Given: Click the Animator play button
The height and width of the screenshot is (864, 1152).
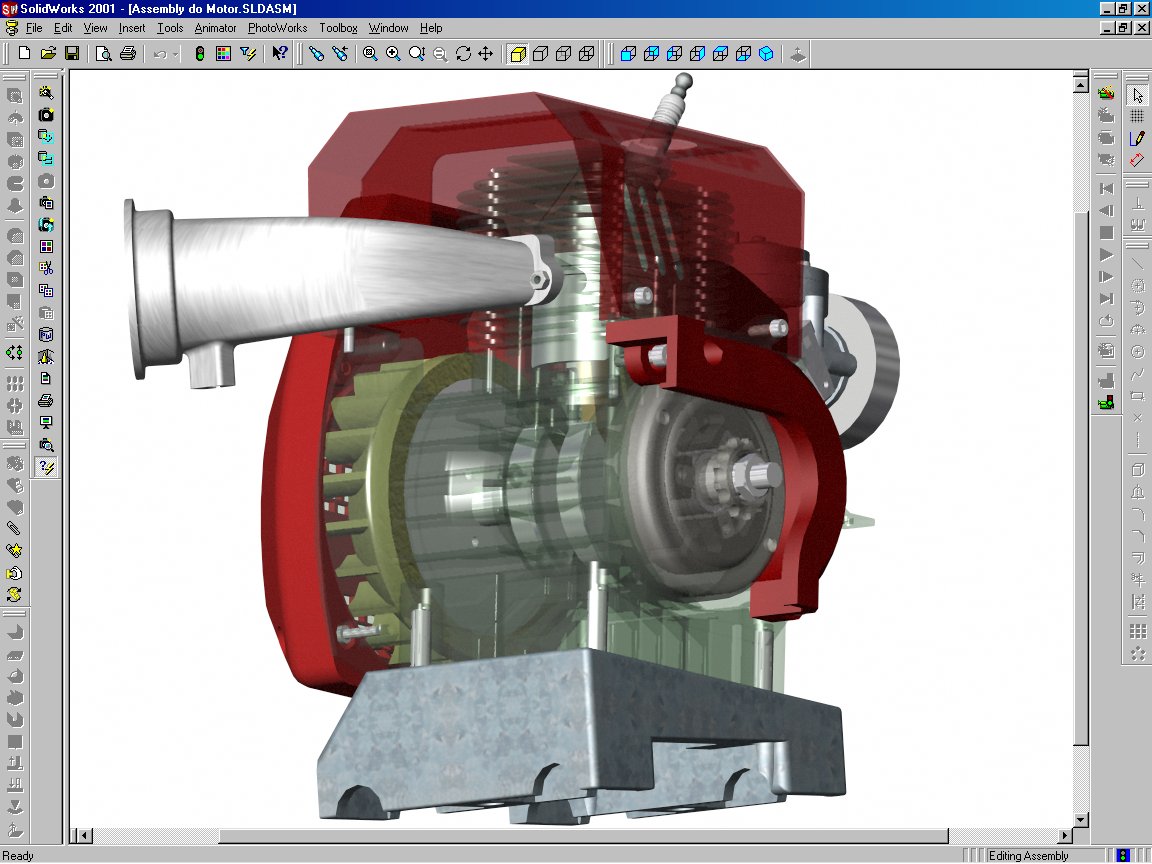Looking at the screenshot, I should 1106,255.
